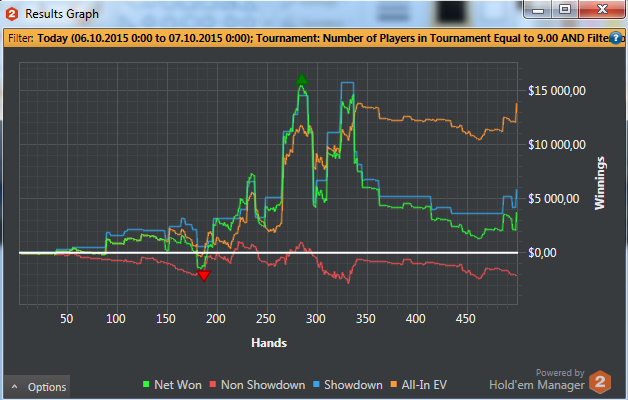Click the Hands axis title
Viewport: 628px width, 400px height.
tap(269, 343)
